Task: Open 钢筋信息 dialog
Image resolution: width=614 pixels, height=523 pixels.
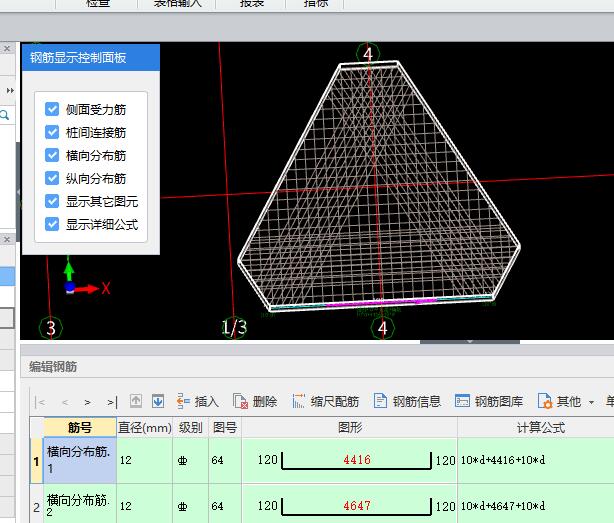Action: click(407, 401)
